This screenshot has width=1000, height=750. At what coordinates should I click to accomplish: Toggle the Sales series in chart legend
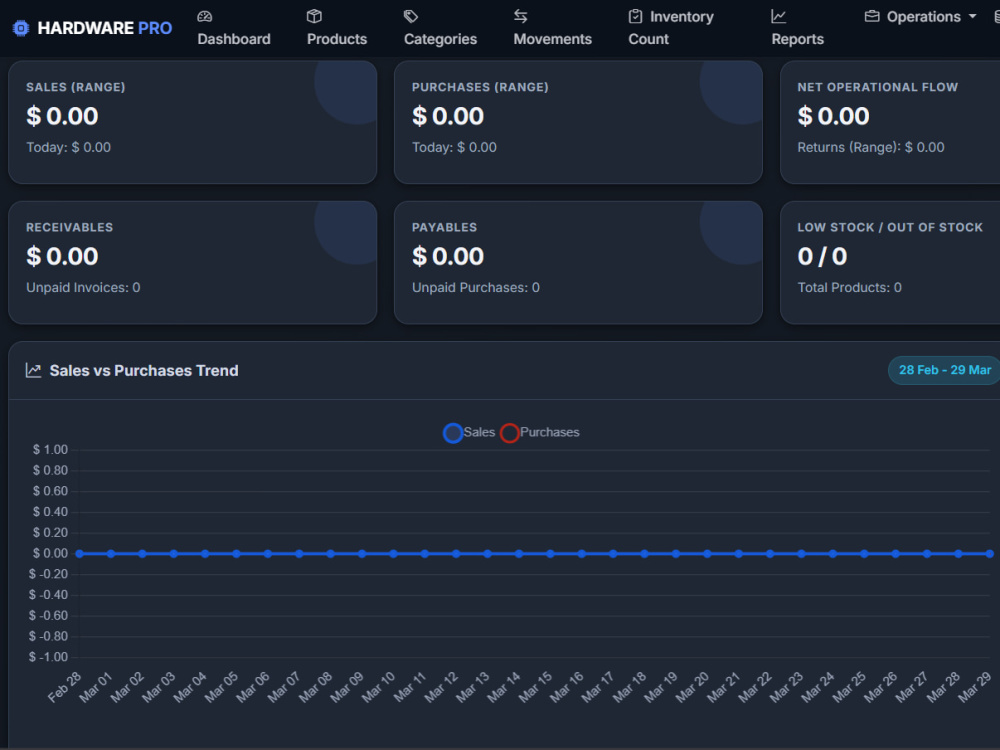coord(469,432)
